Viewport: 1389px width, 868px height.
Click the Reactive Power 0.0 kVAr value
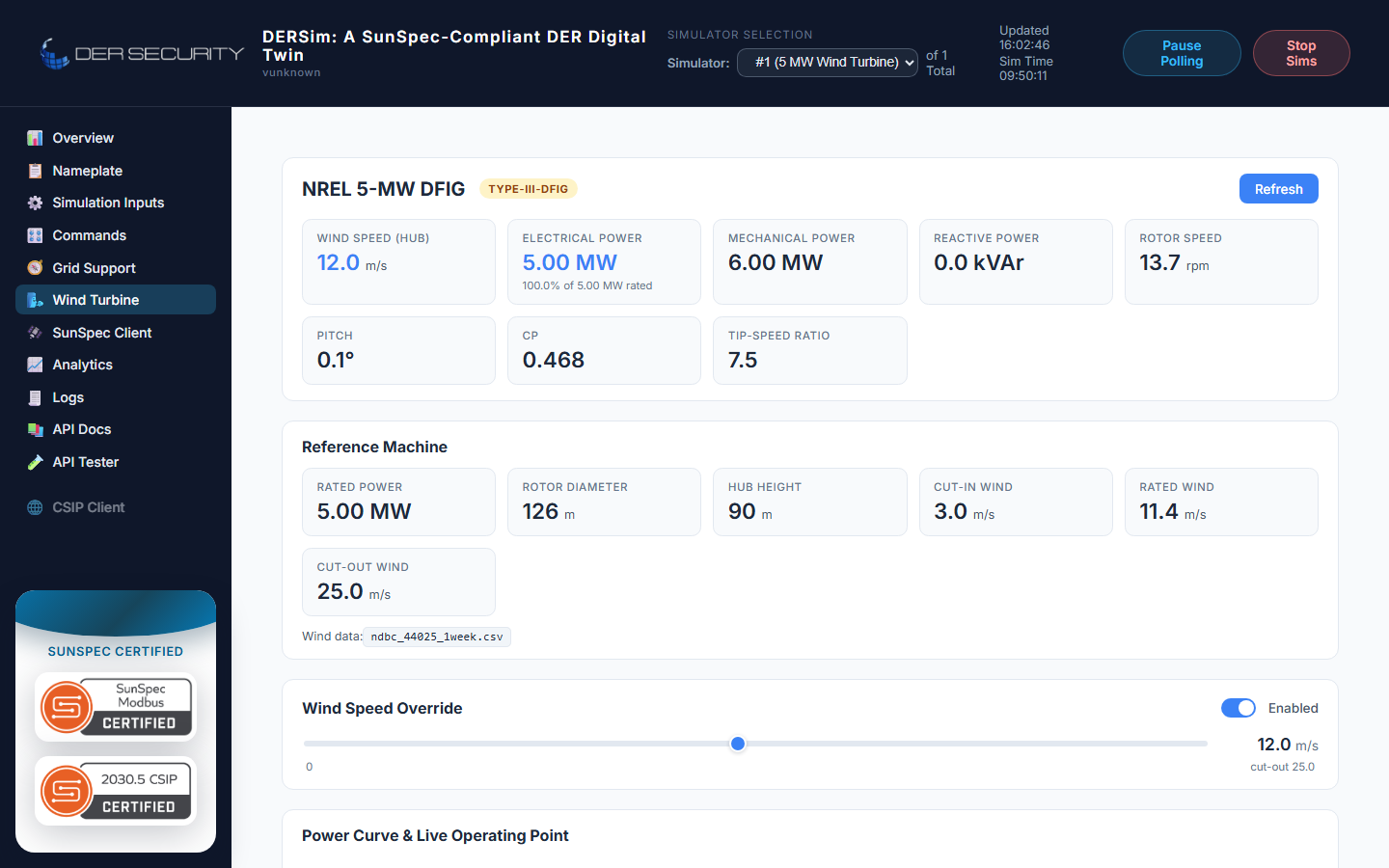point(979,262)
